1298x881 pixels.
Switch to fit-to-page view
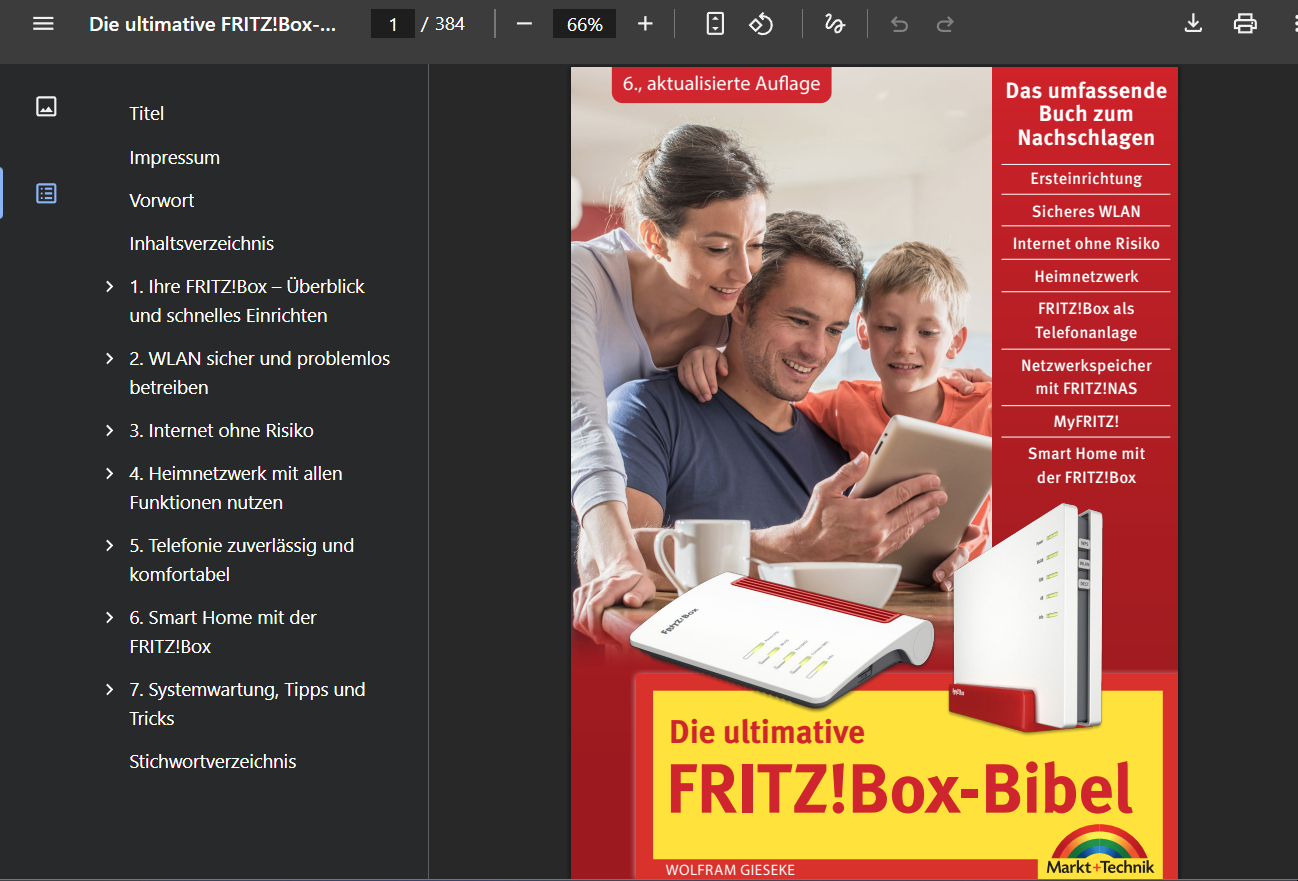(x=714, y=23)
